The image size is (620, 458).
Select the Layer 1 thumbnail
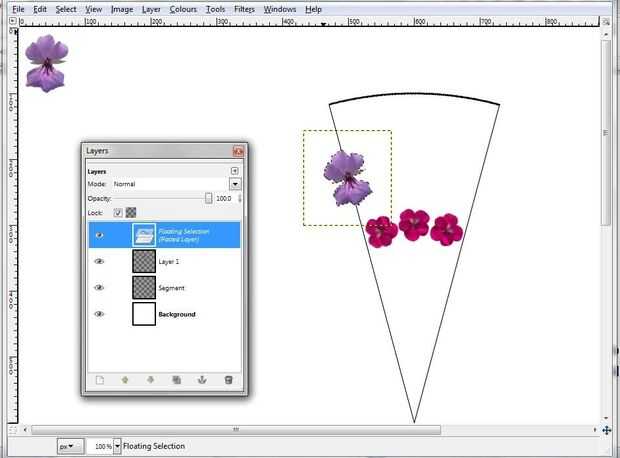pos(144,261)
